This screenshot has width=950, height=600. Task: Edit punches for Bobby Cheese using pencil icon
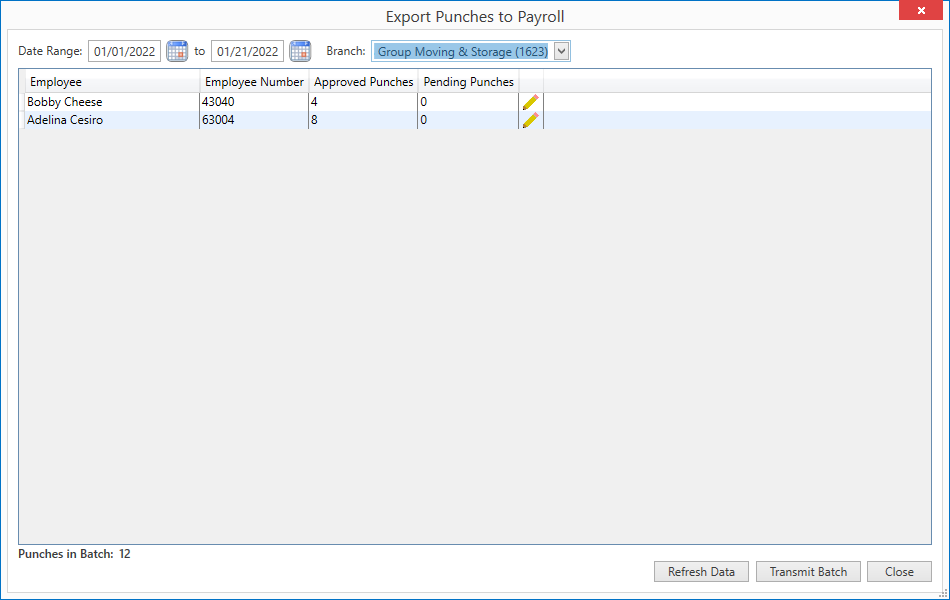point(530,101)
